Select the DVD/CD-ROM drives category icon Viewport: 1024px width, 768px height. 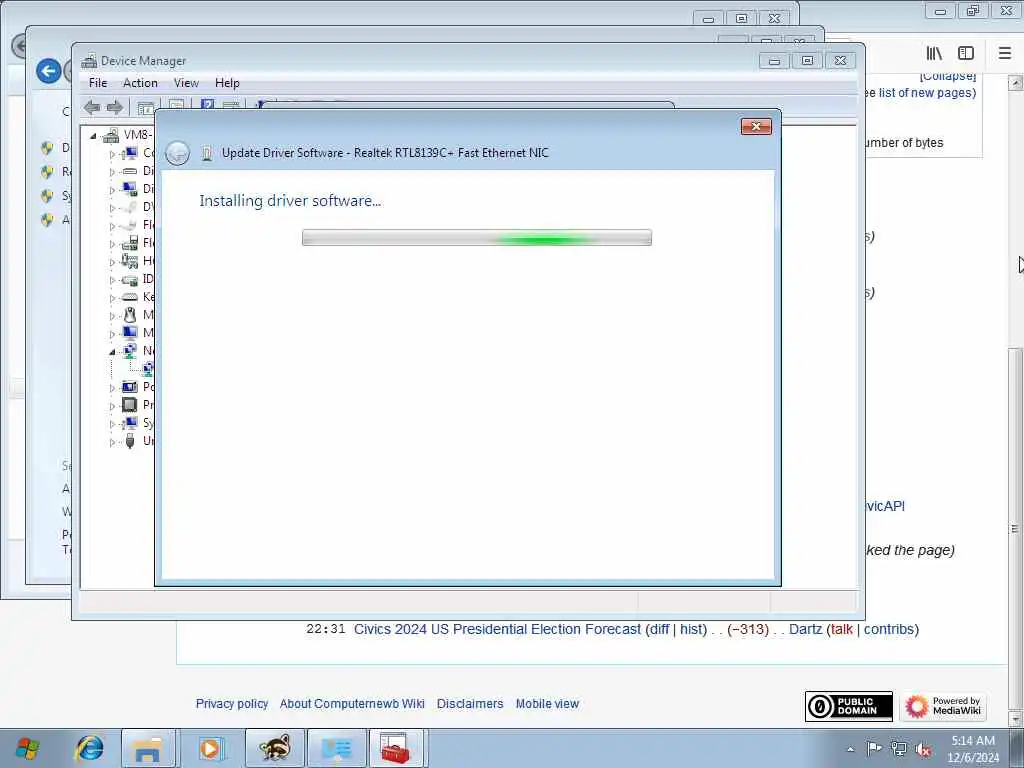coord(130,207)
